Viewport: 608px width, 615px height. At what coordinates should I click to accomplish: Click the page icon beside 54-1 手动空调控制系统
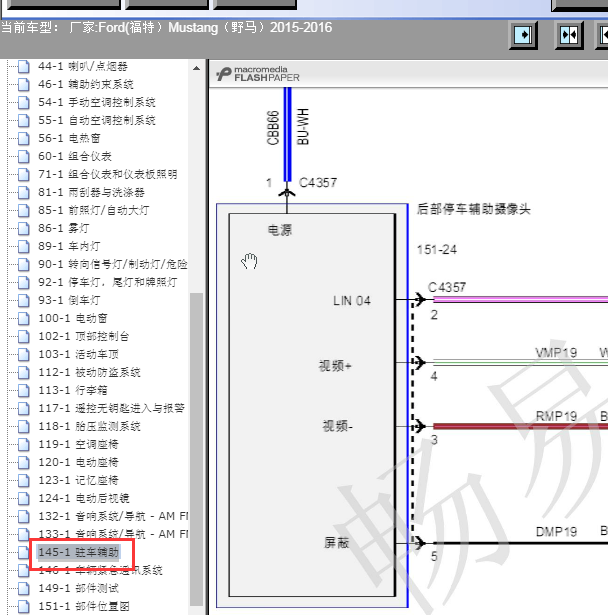tap(24, 102)
